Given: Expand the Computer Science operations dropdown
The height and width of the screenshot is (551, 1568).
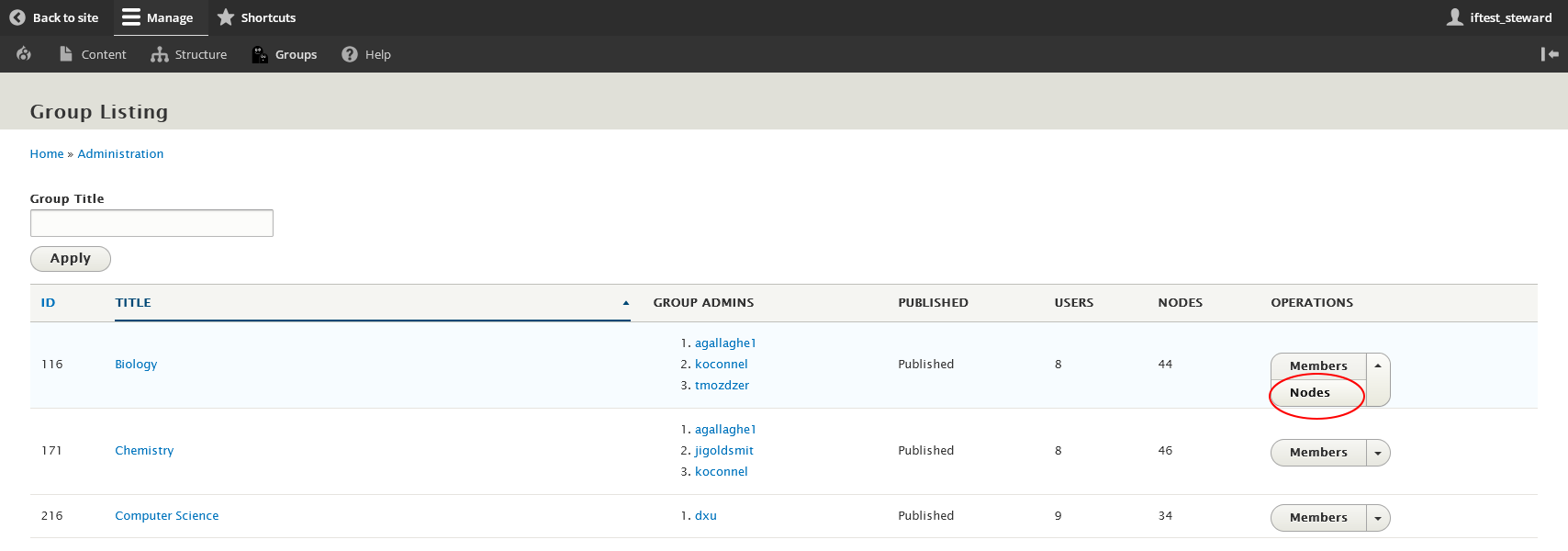Looking at the screenshot, I should click(x=1378, y=518).
